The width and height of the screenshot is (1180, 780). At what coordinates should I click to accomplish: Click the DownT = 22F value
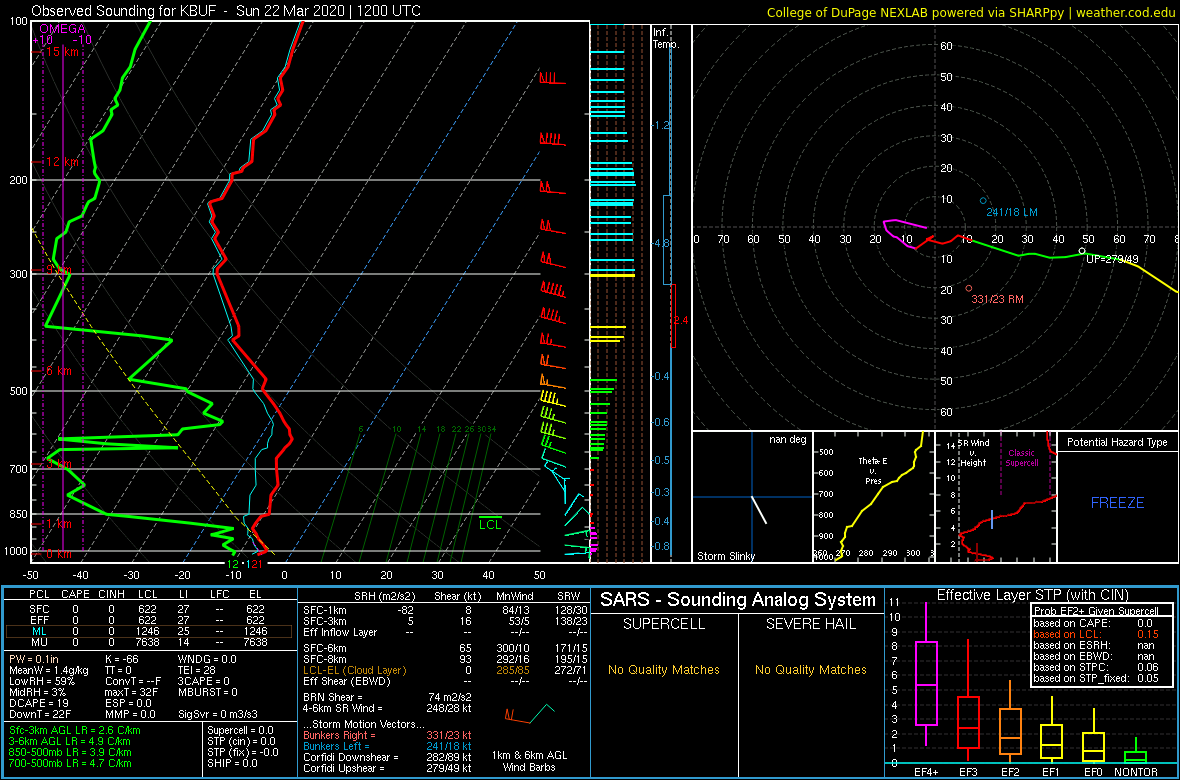coord(41,716)
